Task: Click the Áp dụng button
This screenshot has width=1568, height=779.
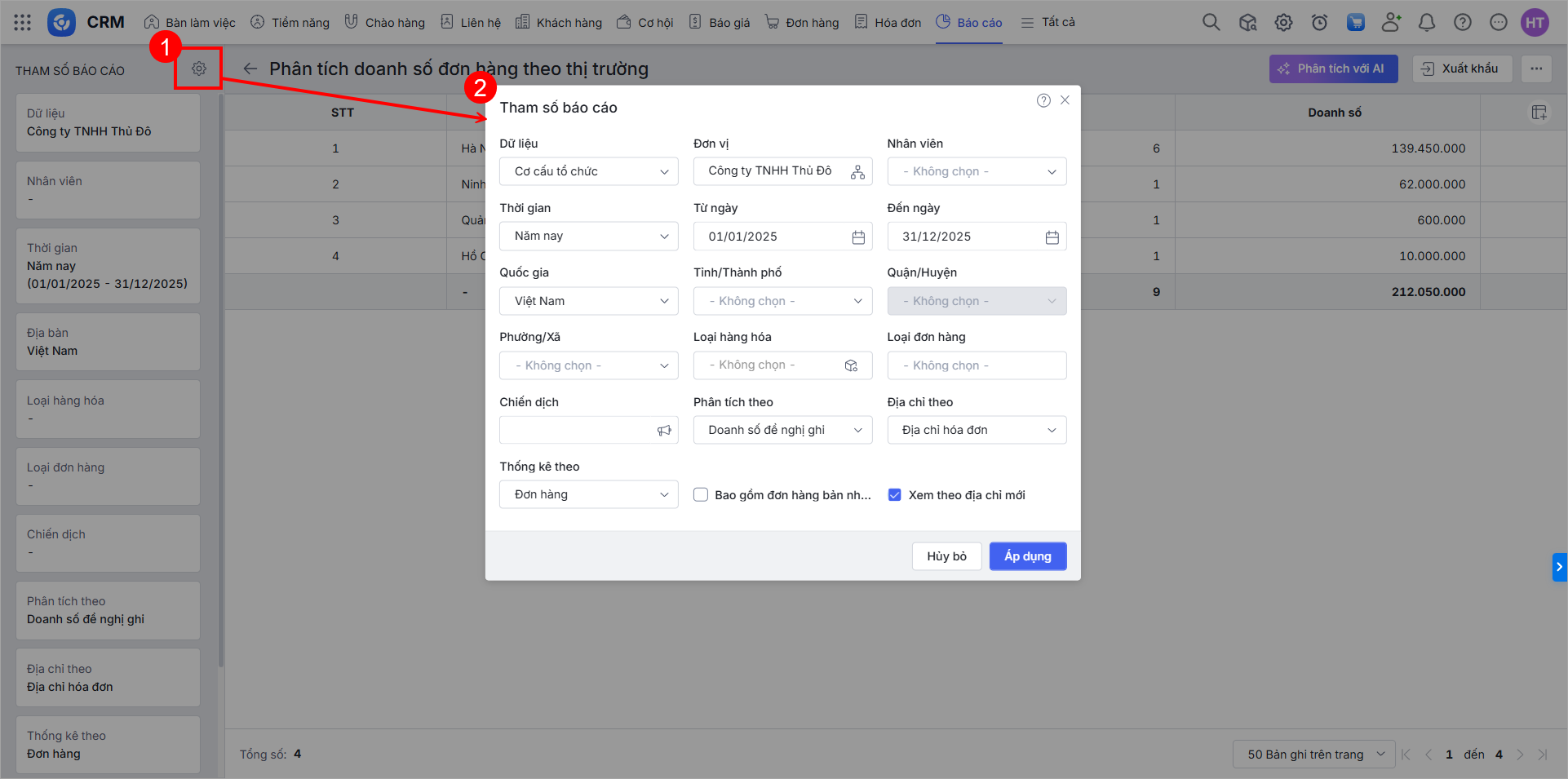Action: 1027,556
